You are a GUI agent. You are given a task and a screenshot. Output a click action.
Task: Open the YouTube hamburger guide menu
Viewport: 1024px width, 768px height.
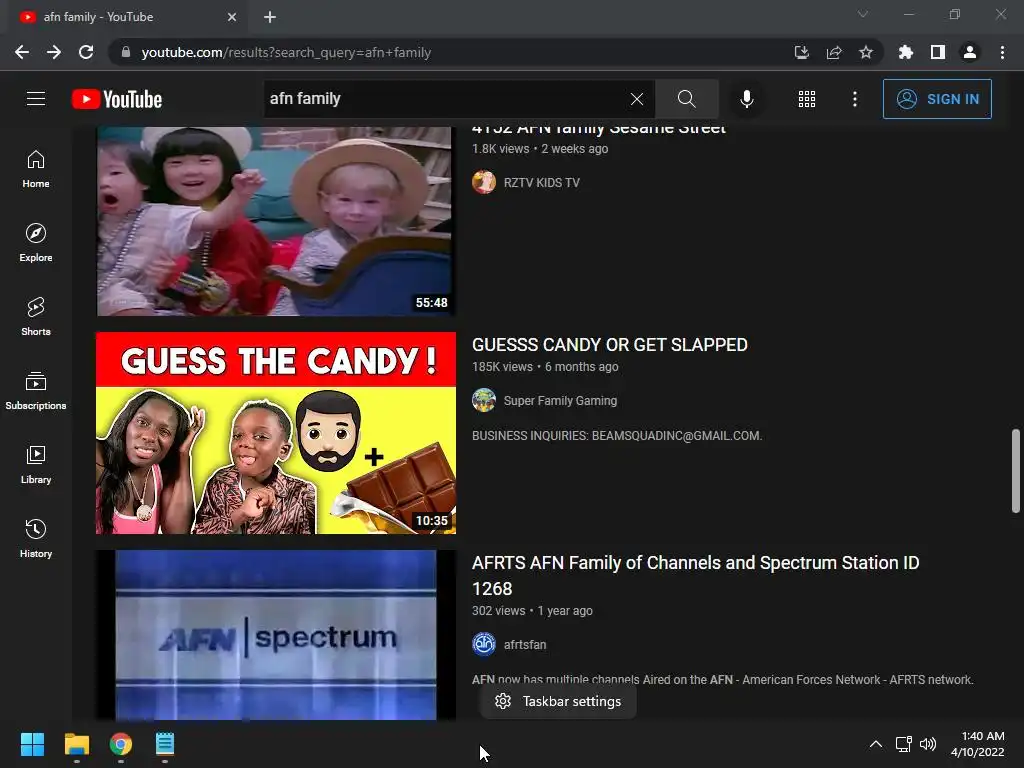36,99
